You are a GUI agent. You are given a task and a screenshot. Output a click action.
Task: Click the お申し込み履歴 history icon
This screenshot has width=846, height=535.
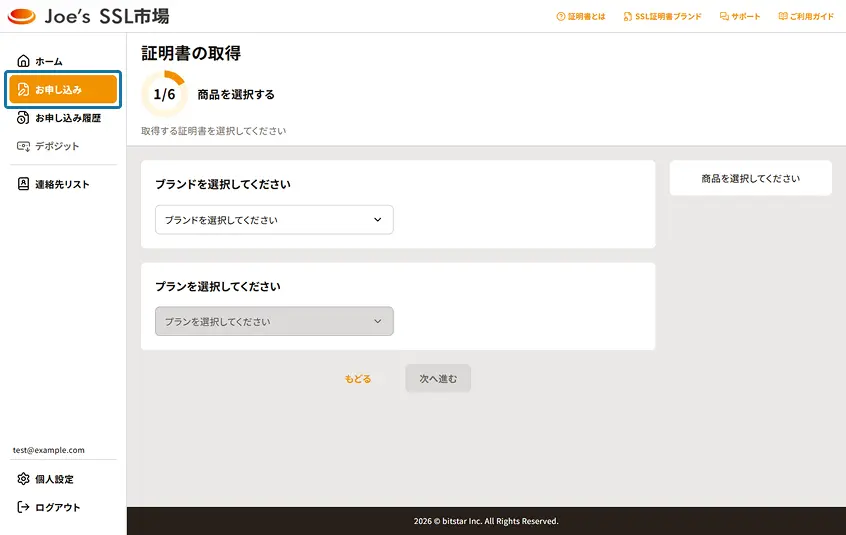pos(23,118)
